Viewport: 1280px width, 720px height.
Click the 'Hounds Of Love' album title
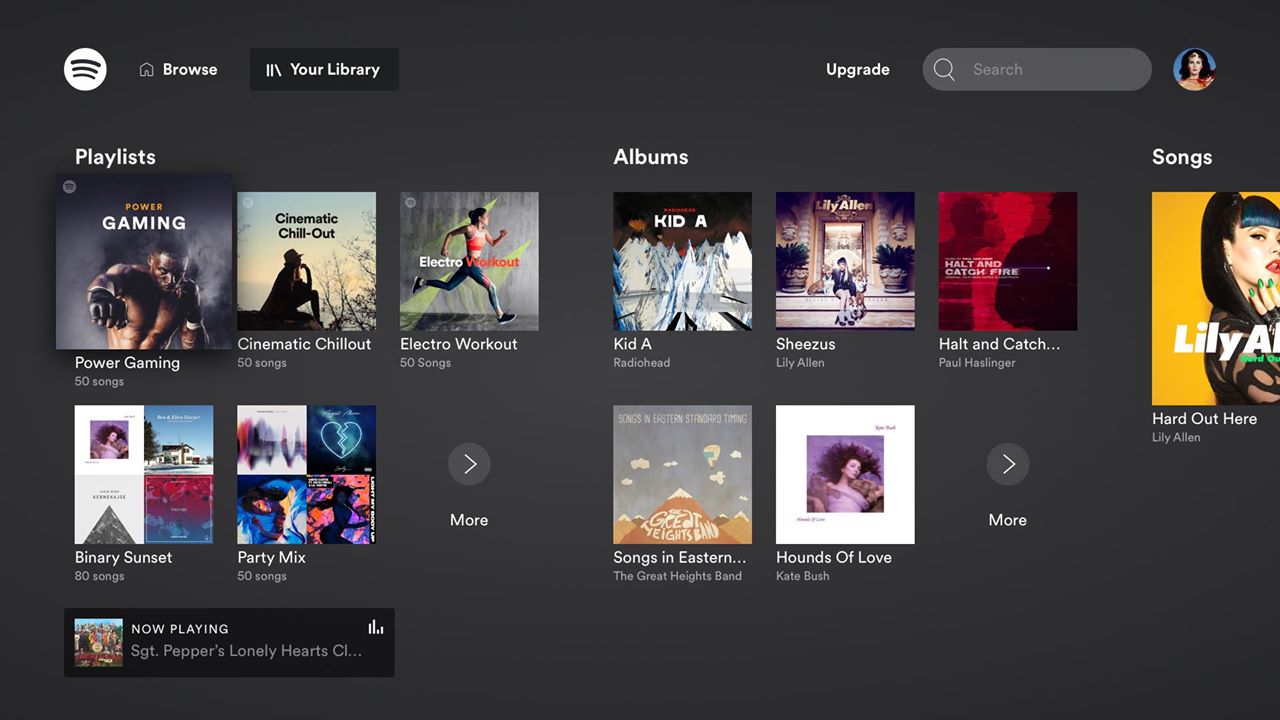click(834, 557)
